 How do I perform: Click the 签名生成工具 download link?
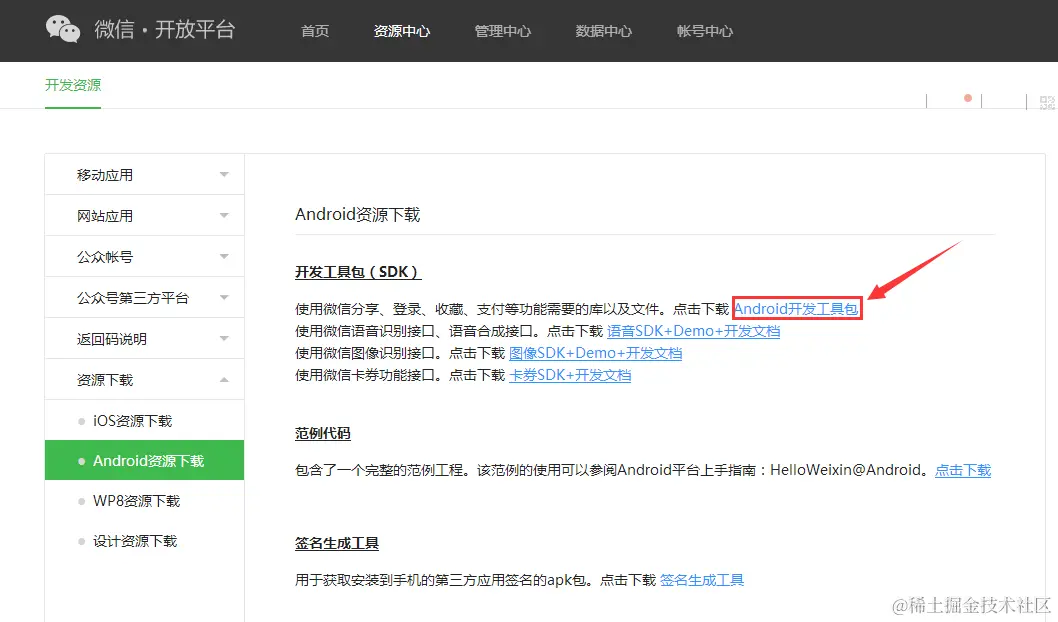(702, 580)
